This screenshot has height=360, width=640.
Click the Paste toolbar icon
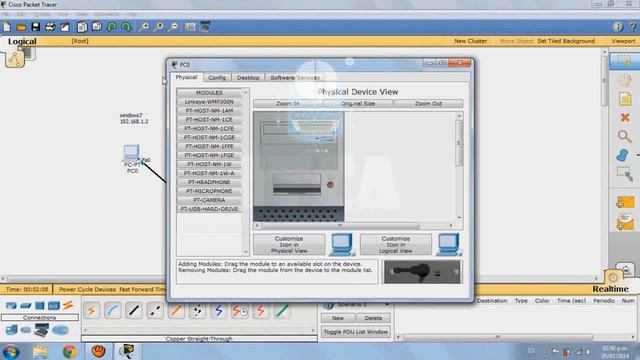tap(97, 27)
